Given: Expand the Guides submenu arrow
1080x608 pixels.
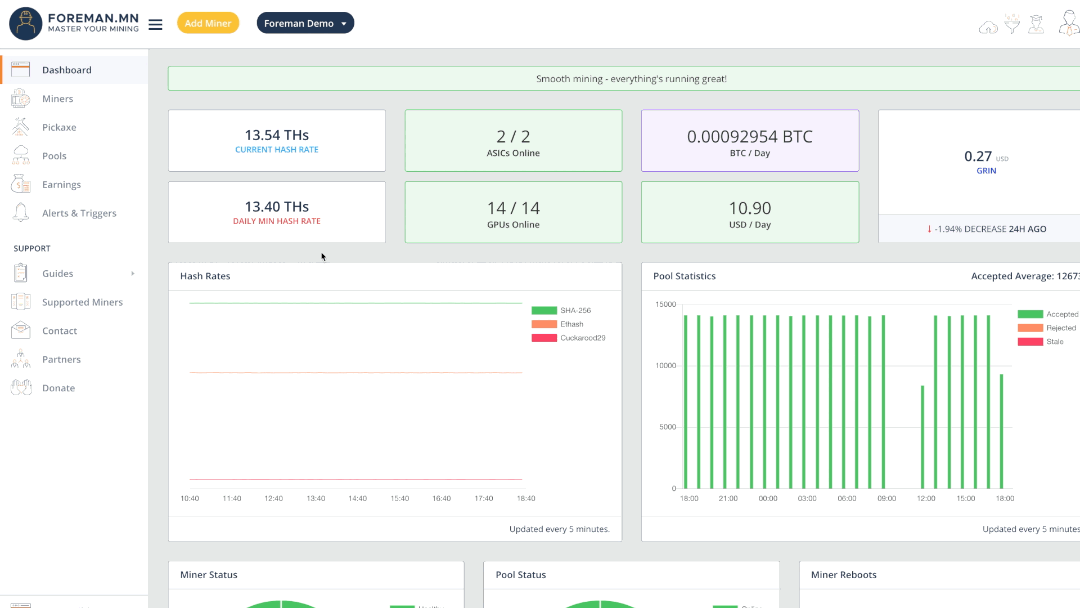Looking at the screenshot, I should (x=133, y=273).
